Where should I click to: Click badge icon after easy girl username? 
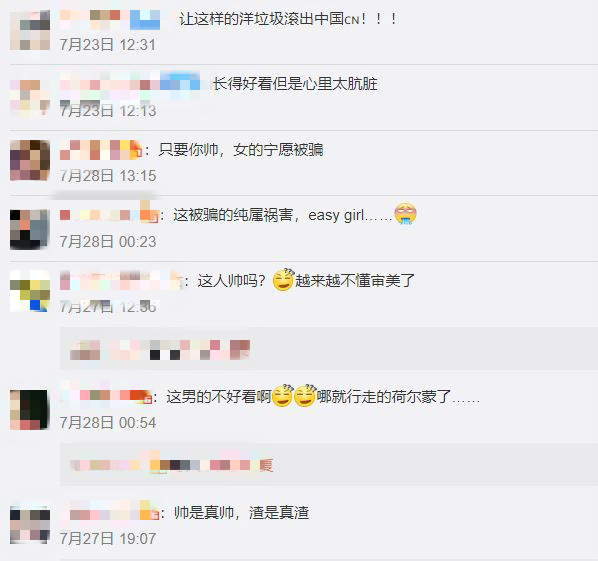(x=154, y=218)
